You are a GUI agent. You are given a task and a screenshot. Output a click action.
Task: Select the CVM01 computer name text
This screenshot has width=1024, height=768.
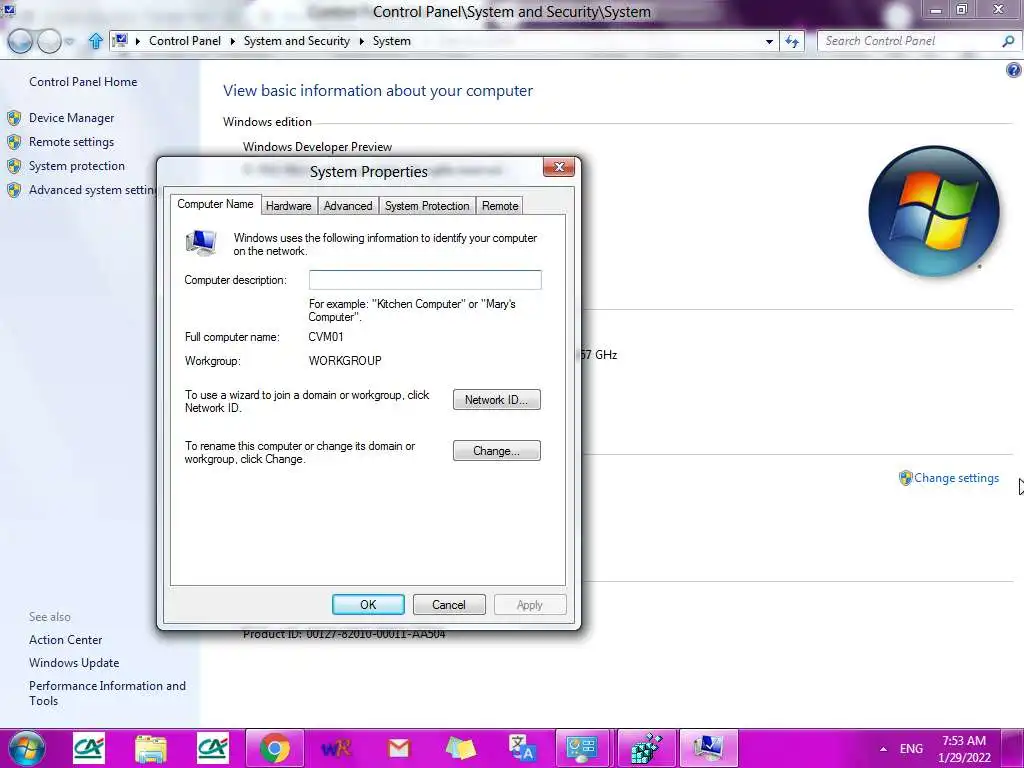click(x=326, y=337)
